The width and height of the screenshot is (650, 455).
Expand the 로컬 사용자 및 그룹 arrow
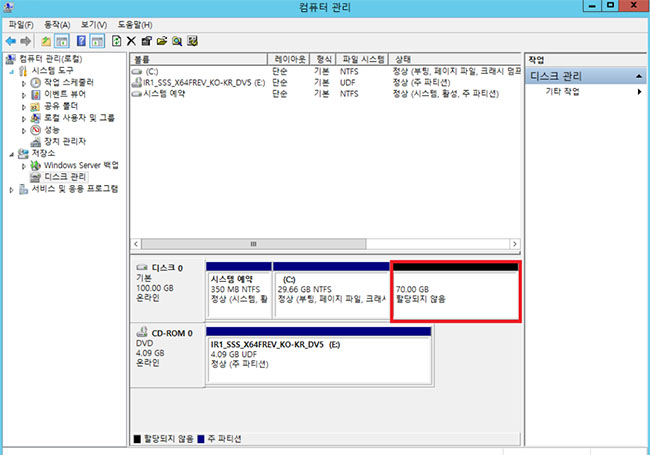pos(24,119)
